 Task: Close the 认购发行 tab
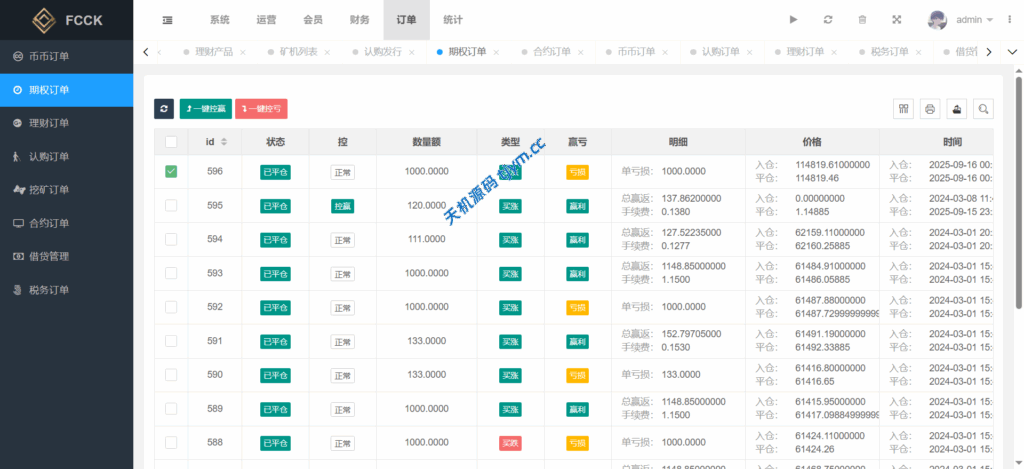pos(411,52)
